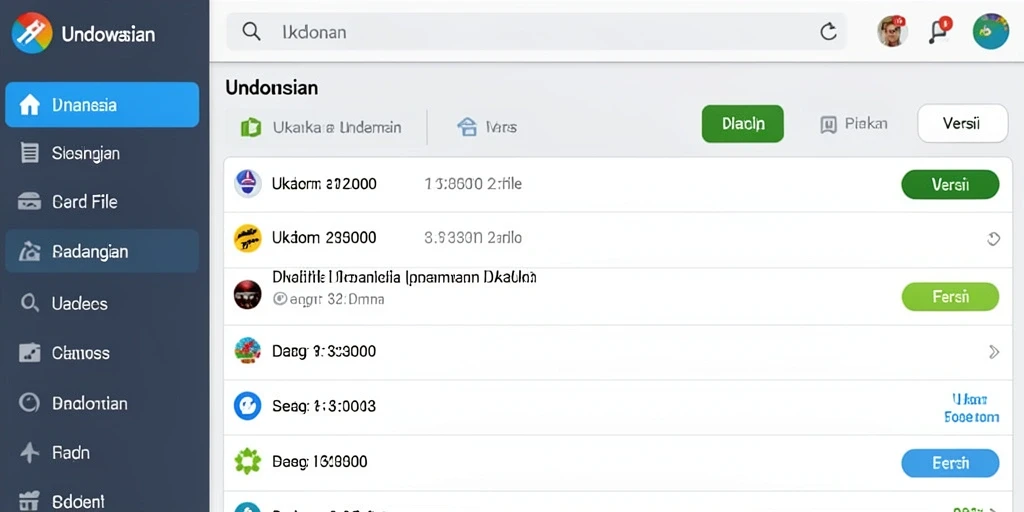This screenshot has width=1024, height=512.
Task: Click the yellow Ukdom 299000 row icon
Action: tap(248, 238)
